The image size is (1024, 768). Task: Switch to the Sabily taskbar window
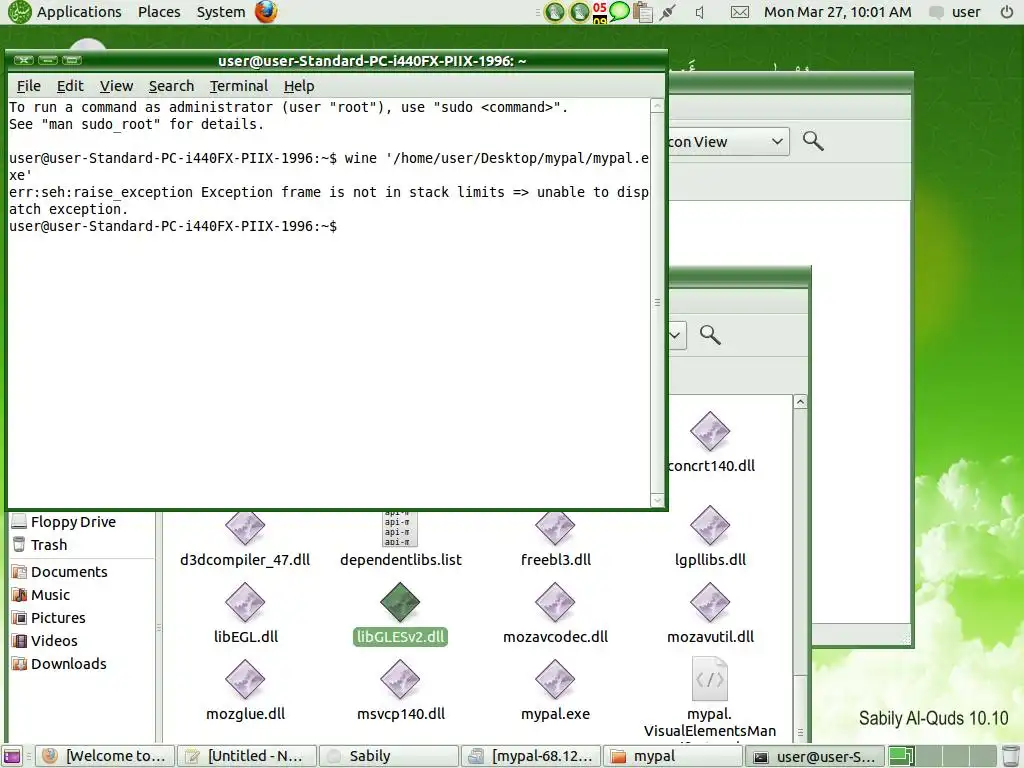tap(389, 756)
